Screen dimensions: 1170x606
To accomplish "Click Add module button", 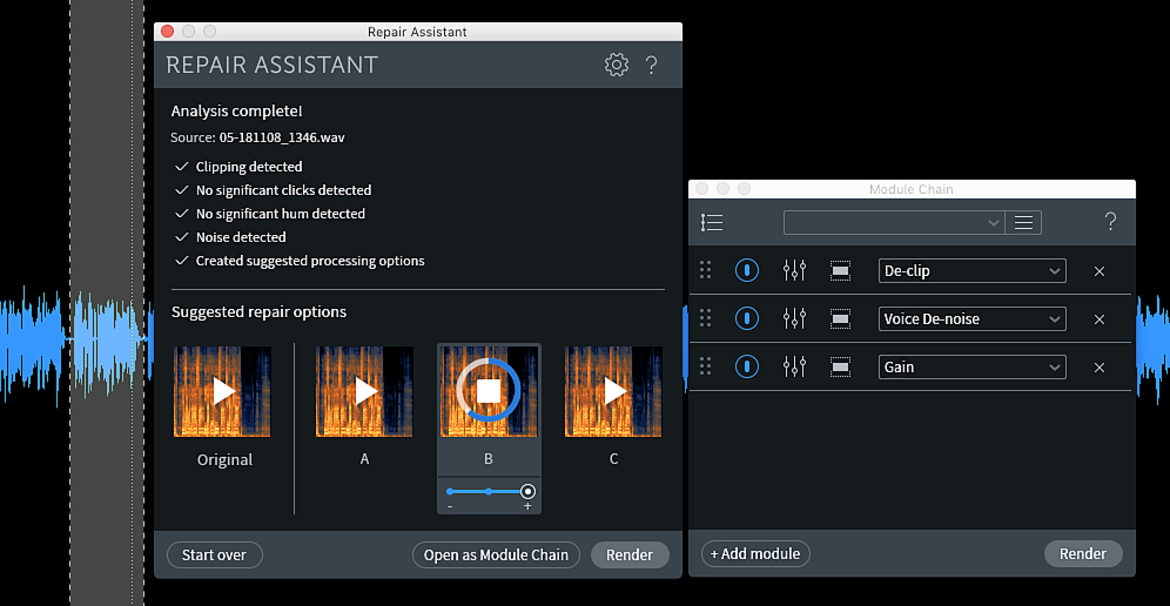I will point(755,554).
